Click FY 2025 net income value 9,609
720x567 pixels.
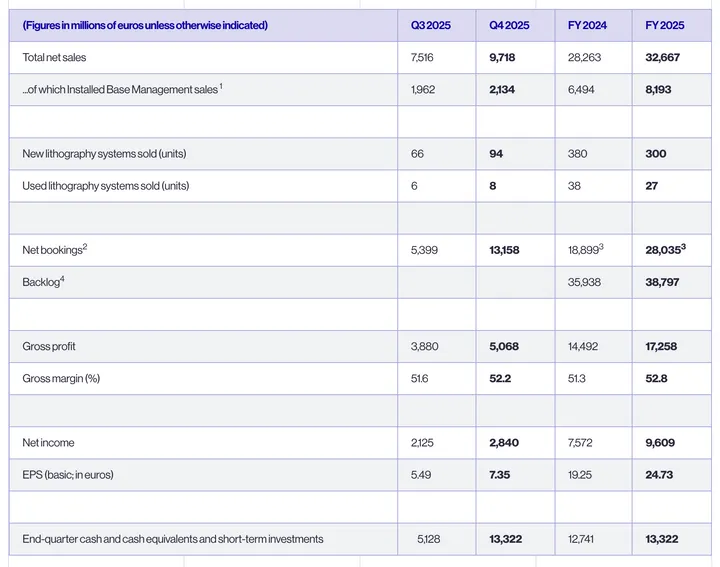(660, 443)
